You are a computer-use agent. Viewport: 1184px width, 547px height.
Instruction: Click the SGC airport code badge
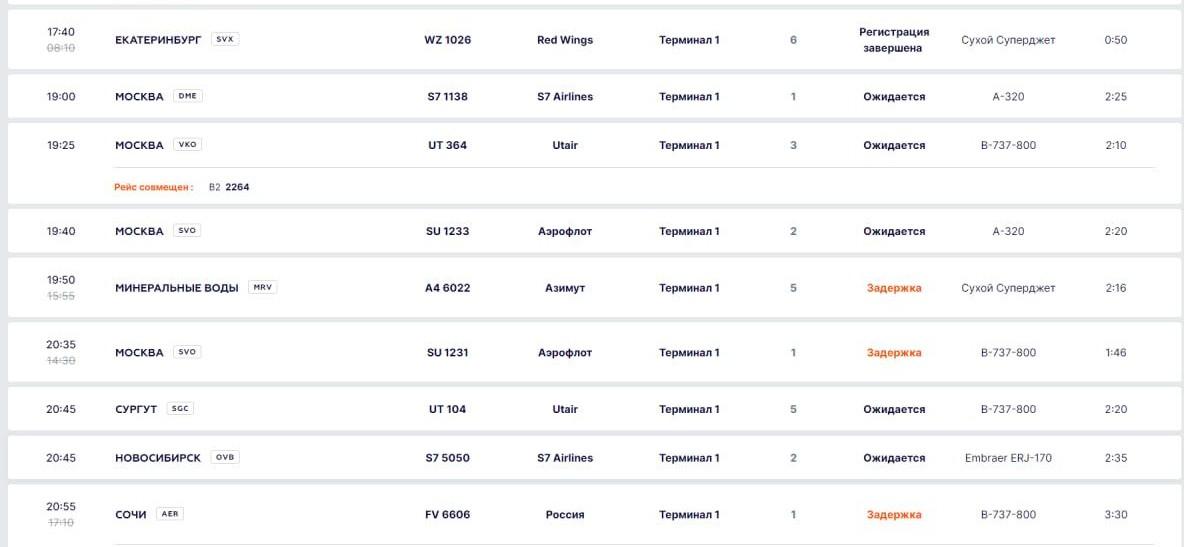(x=180, y=409)
